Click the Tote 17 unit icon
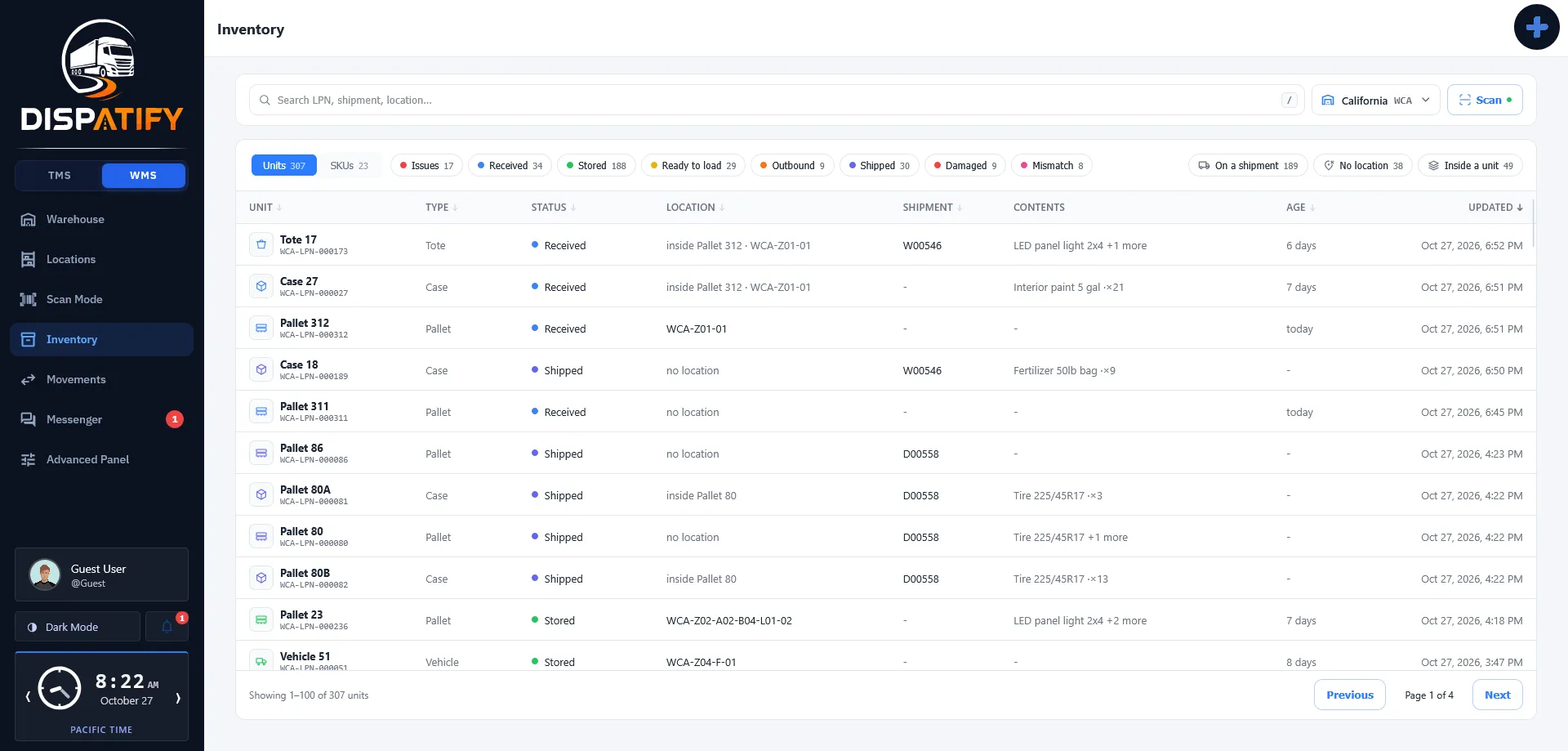The height and width of the screenshot is (751, 1568). (261, 244)
